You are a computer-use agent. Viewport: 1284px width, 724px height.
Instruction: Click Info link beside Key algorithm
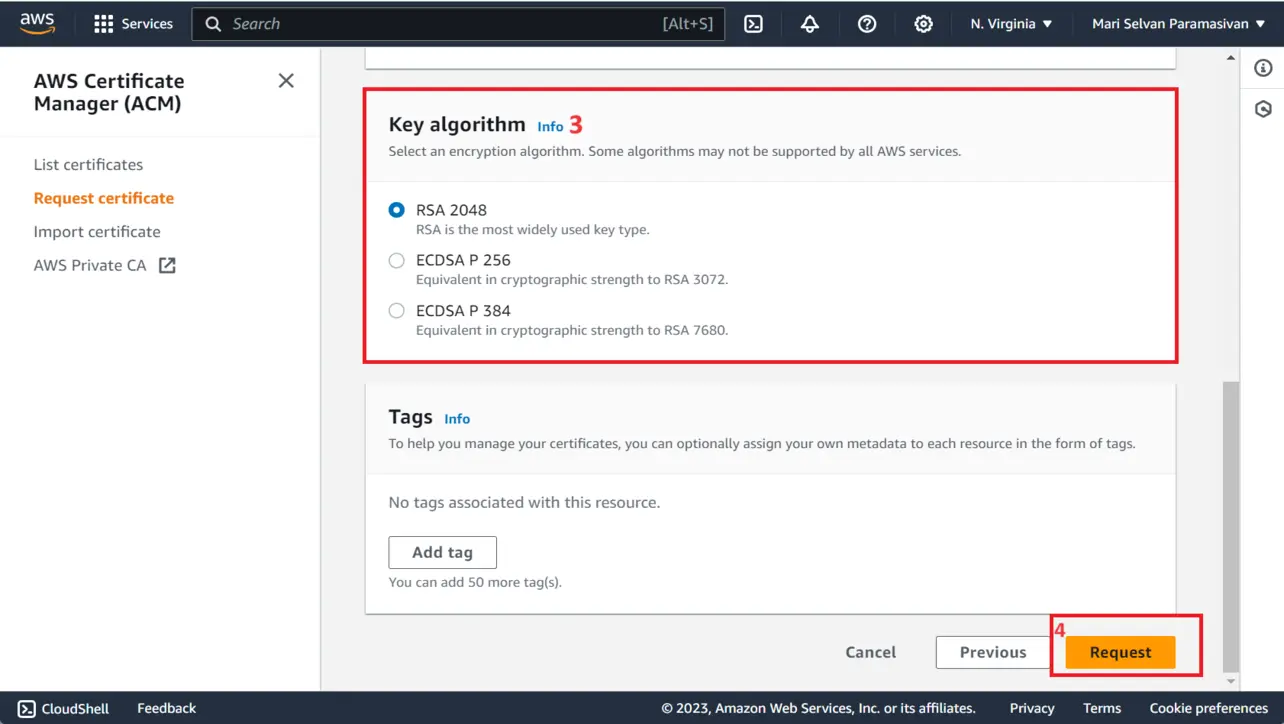550,126
